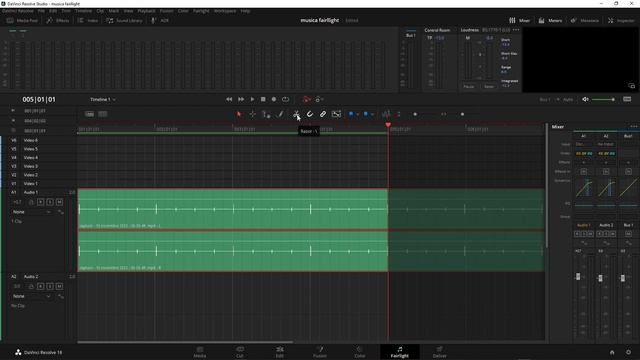Arm the record (R) button on Audio 1
This screenshot has width=640, height=360.
pos(40,202)
